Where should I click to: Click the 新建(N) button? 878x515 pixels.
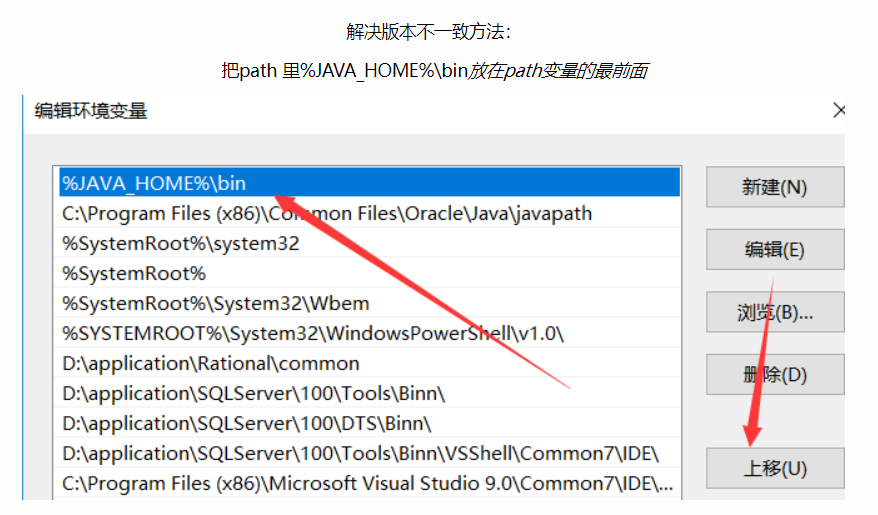coord(775,187)
